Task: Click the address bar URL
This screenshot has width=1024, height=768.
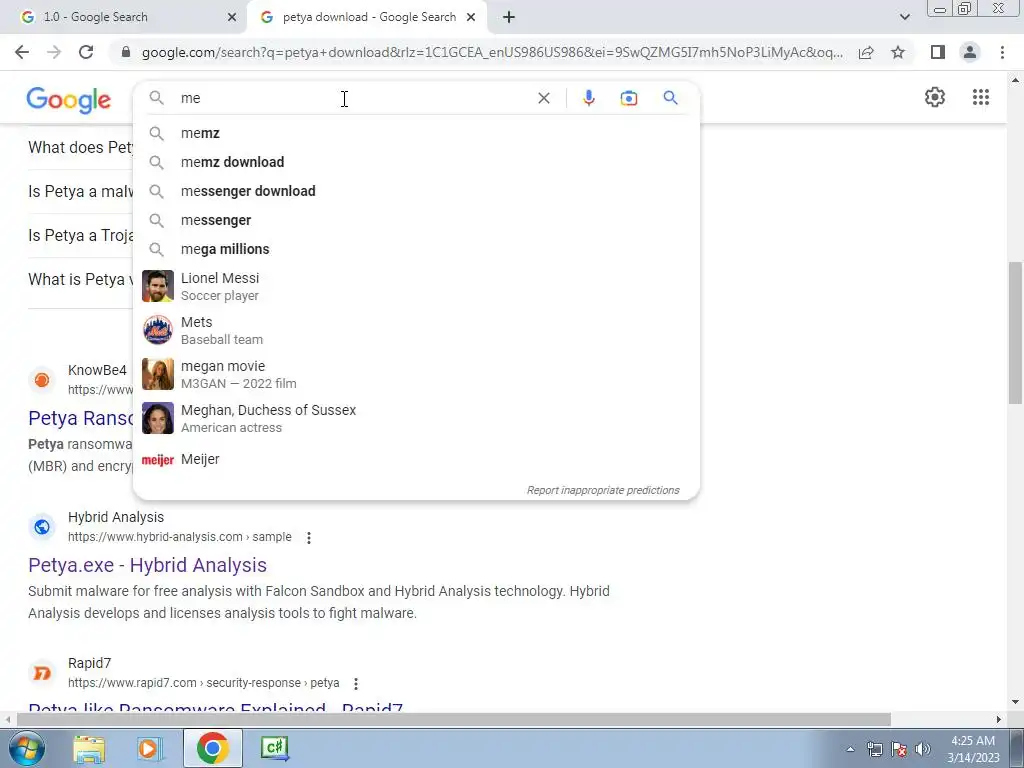Action: [x=492, y=52]
